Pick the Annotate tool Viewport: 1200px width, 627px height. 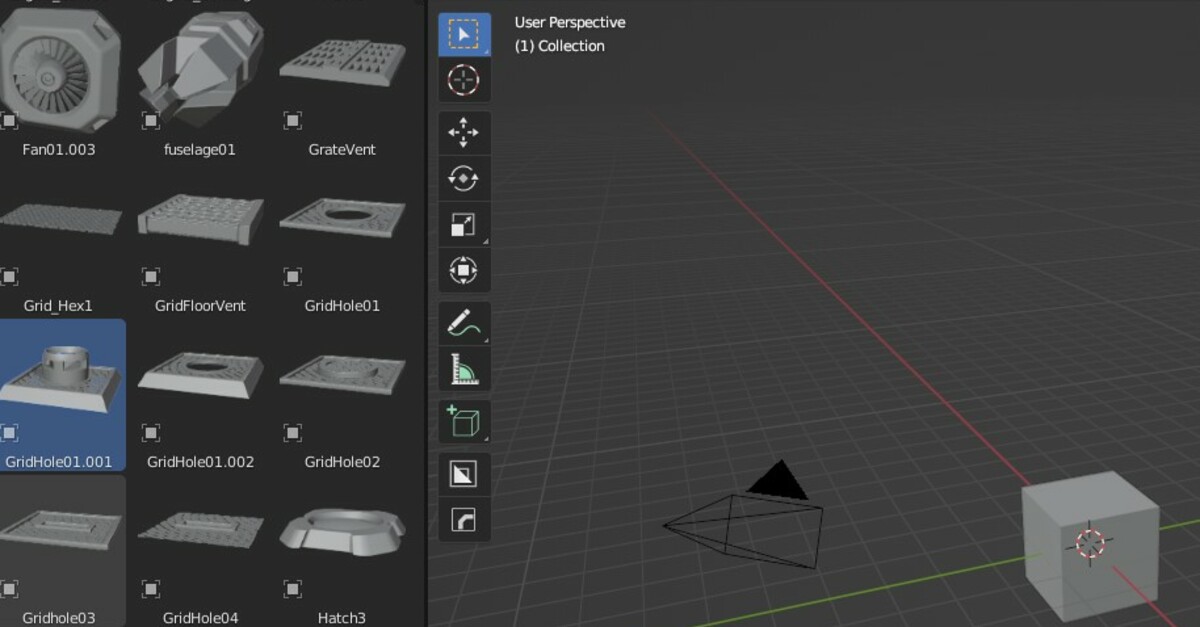tap(463, 323)
